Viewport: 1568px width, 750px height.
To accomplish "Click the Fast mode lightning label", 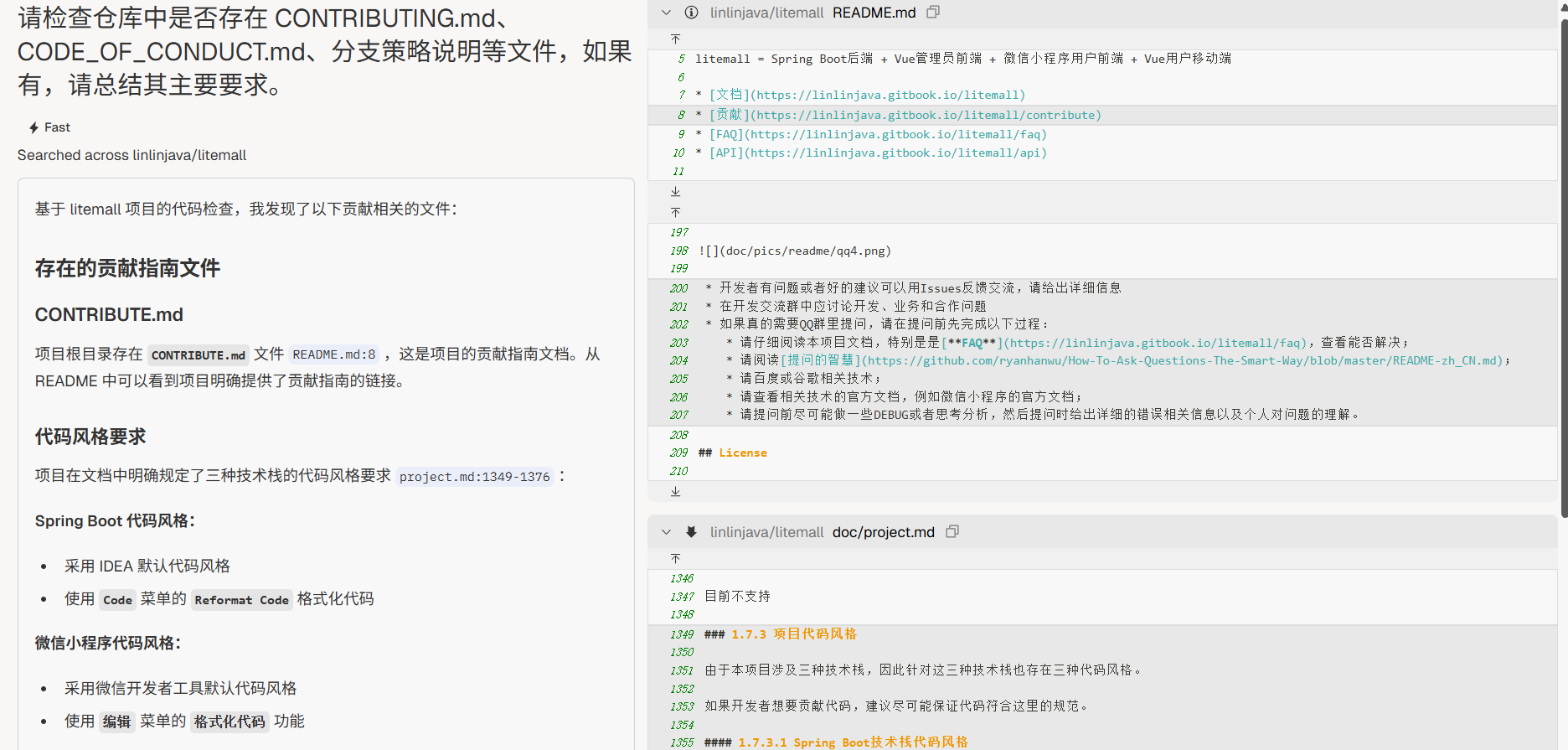I will [x=50, y=127].
